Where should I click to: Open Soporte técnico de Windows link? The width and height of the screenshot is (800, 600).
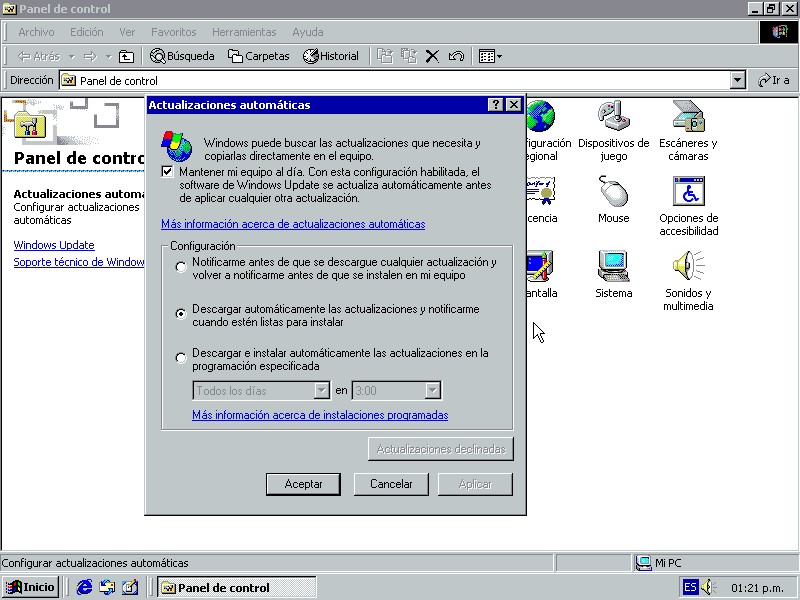point(79,262)
